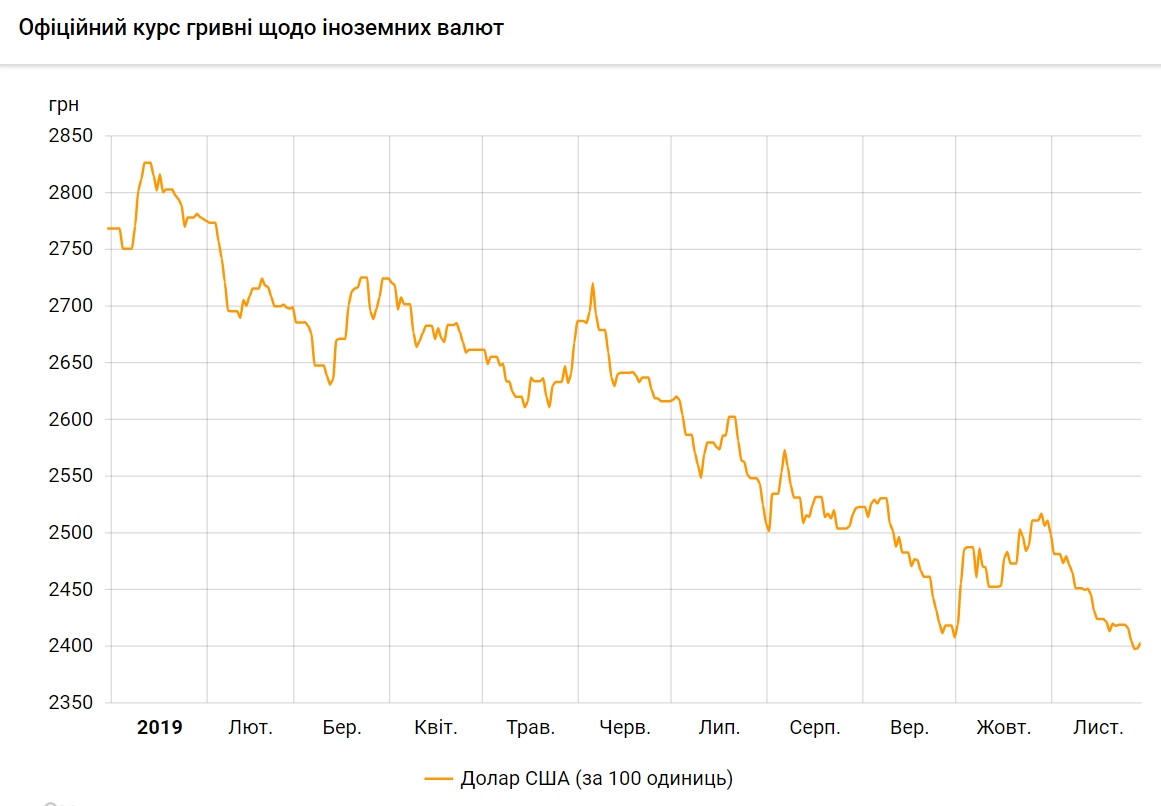
Task: Select the Лист. month axis label
Action: (1097, 728)
